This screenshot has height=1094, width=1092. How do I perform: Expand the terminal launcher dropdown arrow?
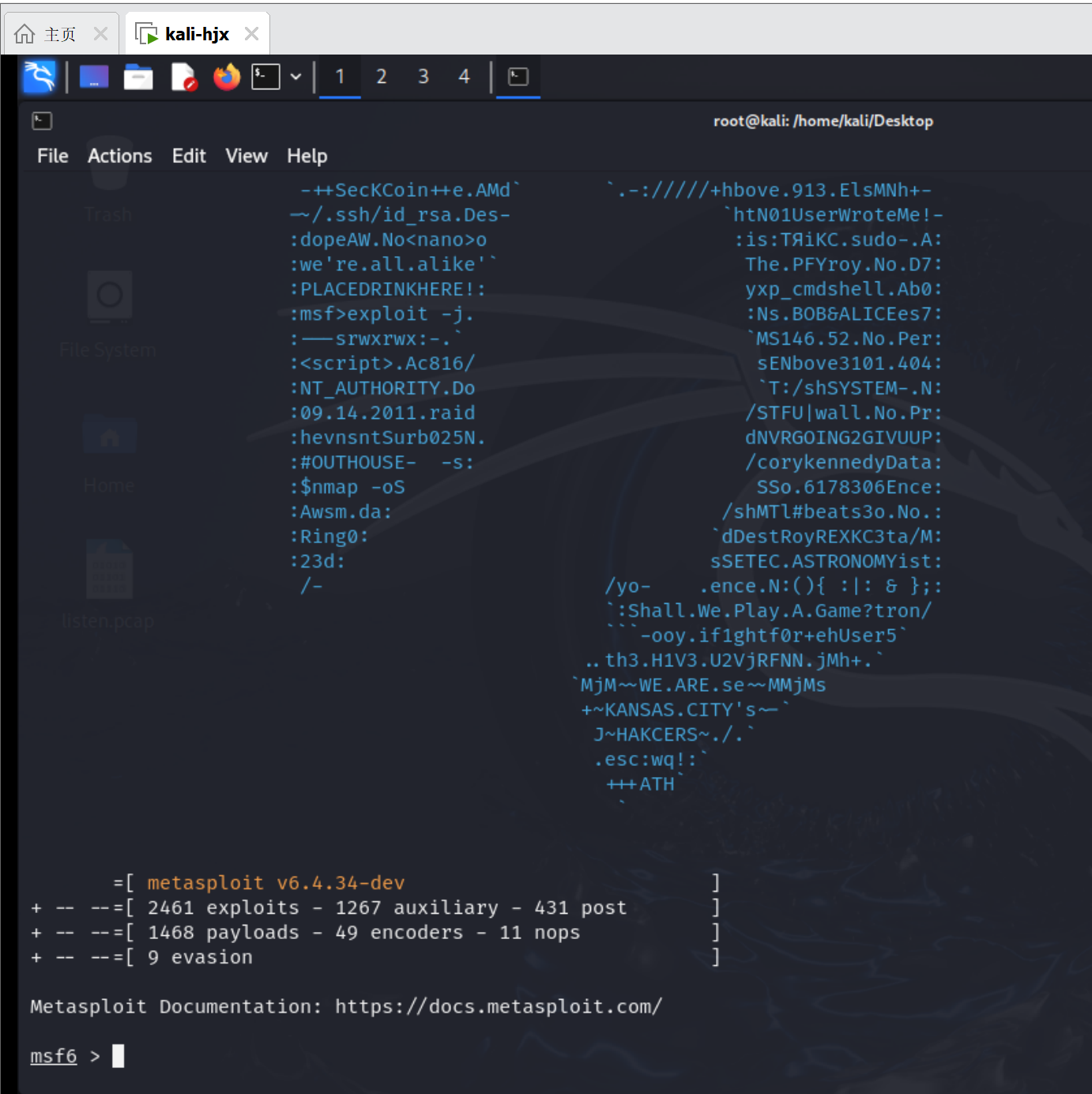(296, 77)
